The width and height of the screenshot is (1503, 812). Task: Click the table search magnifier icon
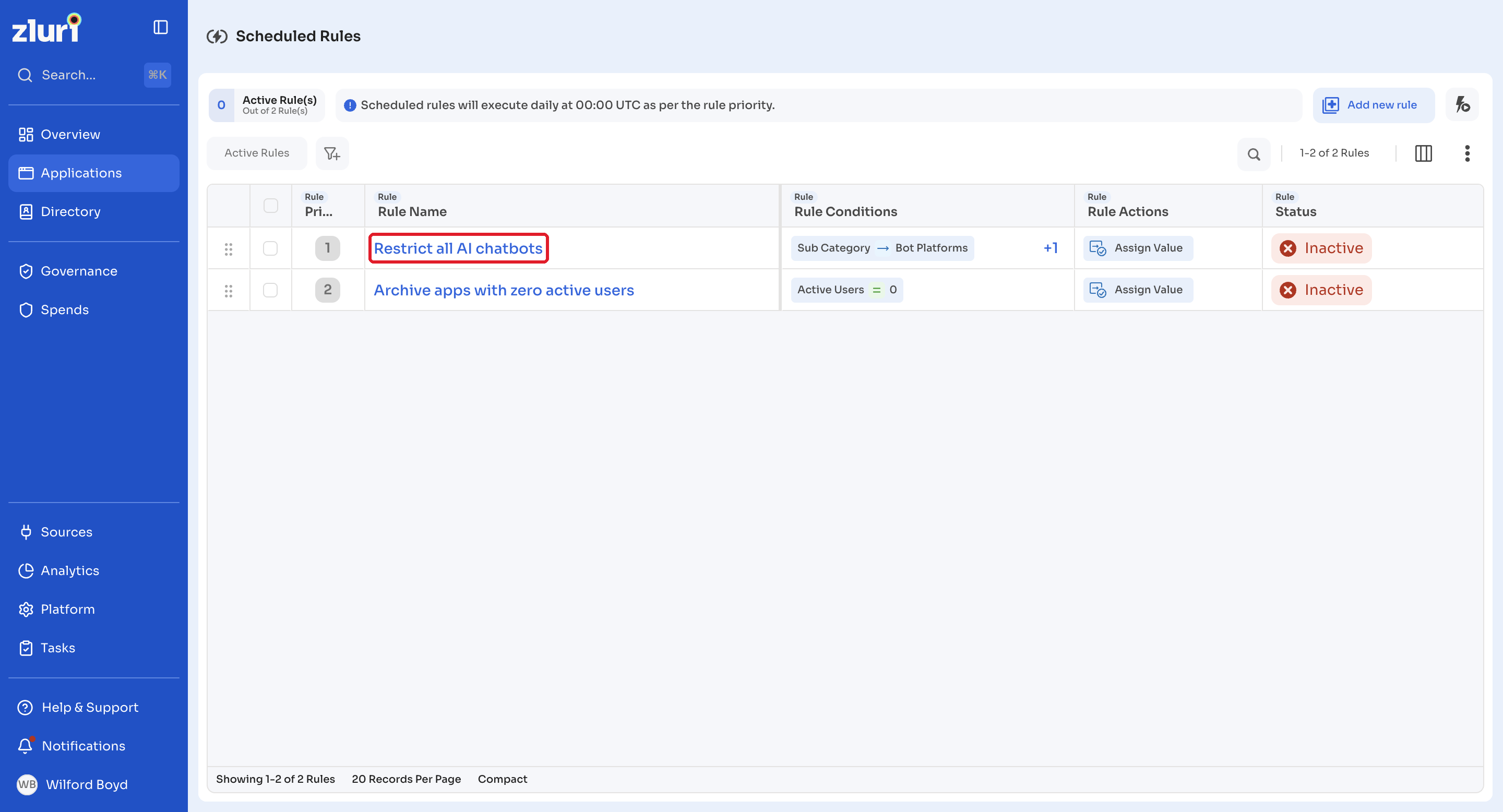click(x=1253, y=154)
